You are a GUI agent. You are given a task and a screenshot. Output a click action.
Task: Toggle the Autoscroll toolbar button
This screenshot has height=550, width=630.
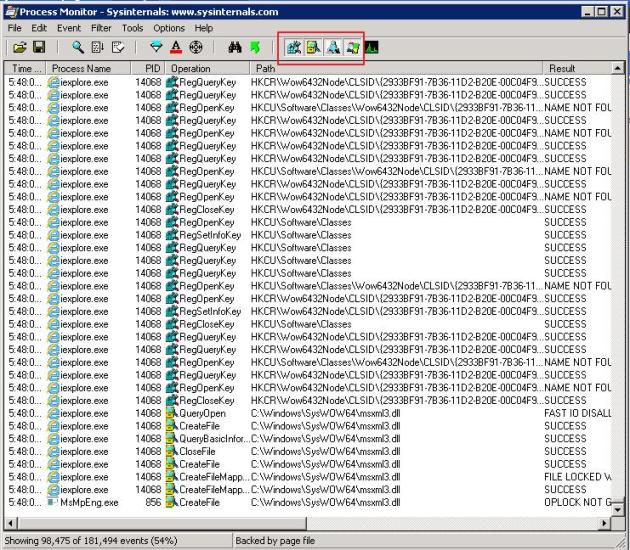pyautogui.click(x=97, y=47)
